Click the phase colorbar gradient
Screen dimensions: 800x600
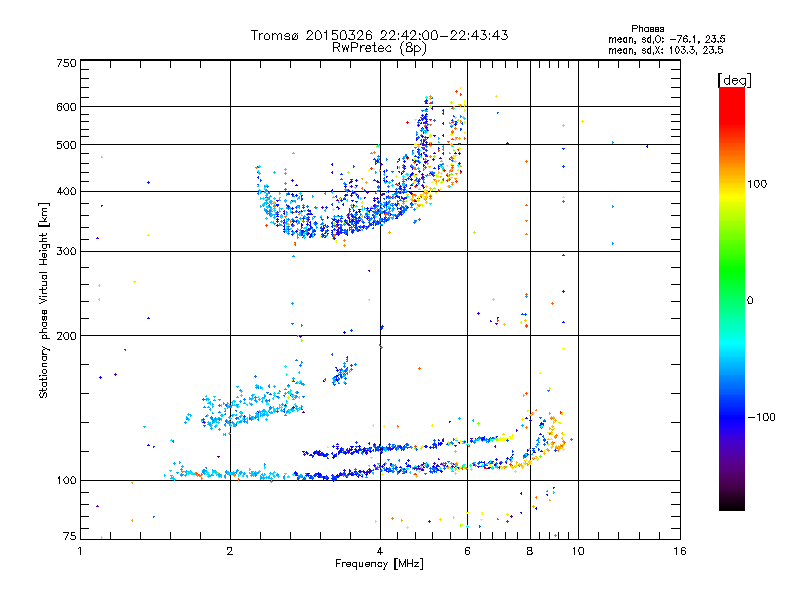pyautogui.click(x=732, y=299)
